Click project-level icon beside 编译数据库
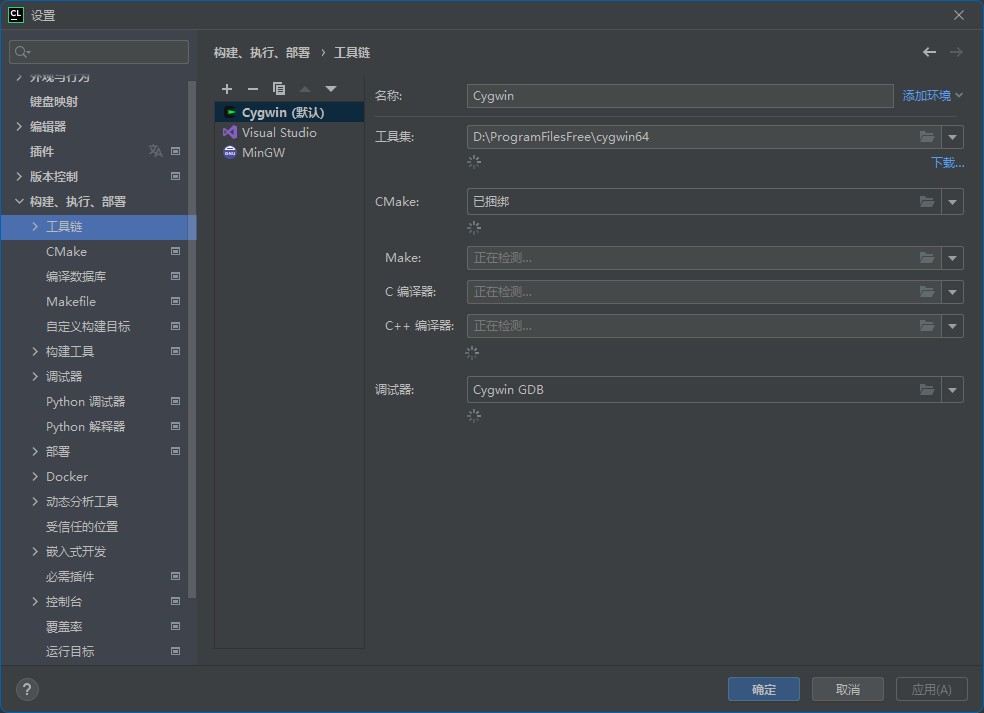The image size is (984, 713). (x=176, y=276)
